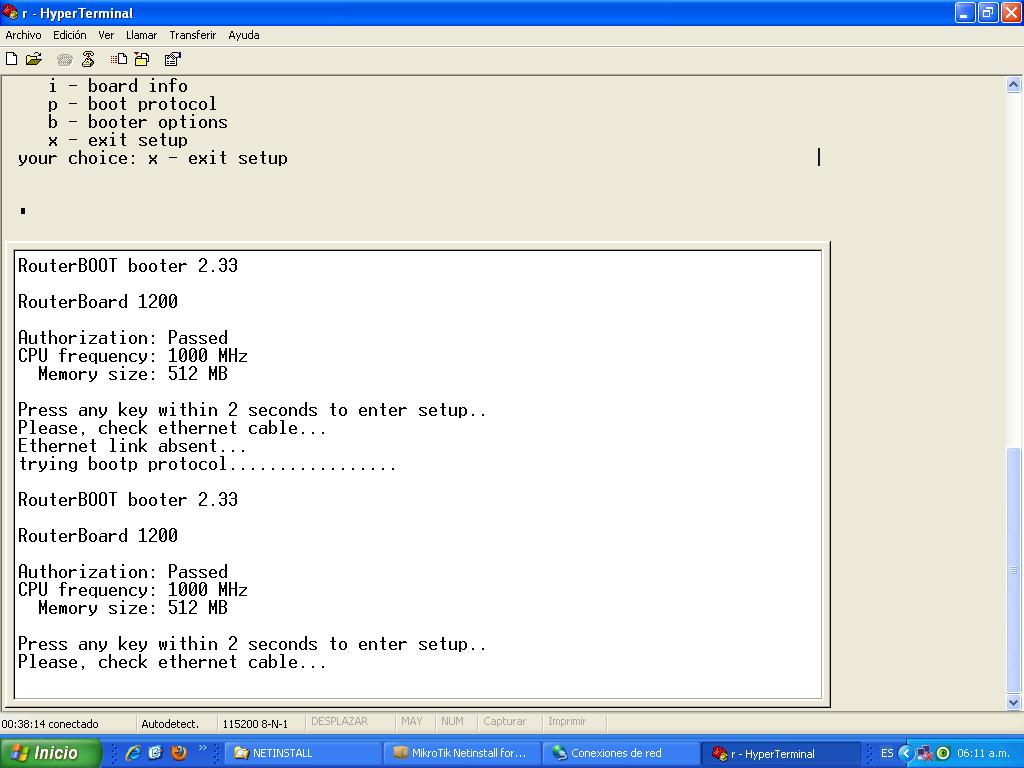
Task: Click the second 'RouterBOOT booter 2.33' line
Action: pos(128,499)
